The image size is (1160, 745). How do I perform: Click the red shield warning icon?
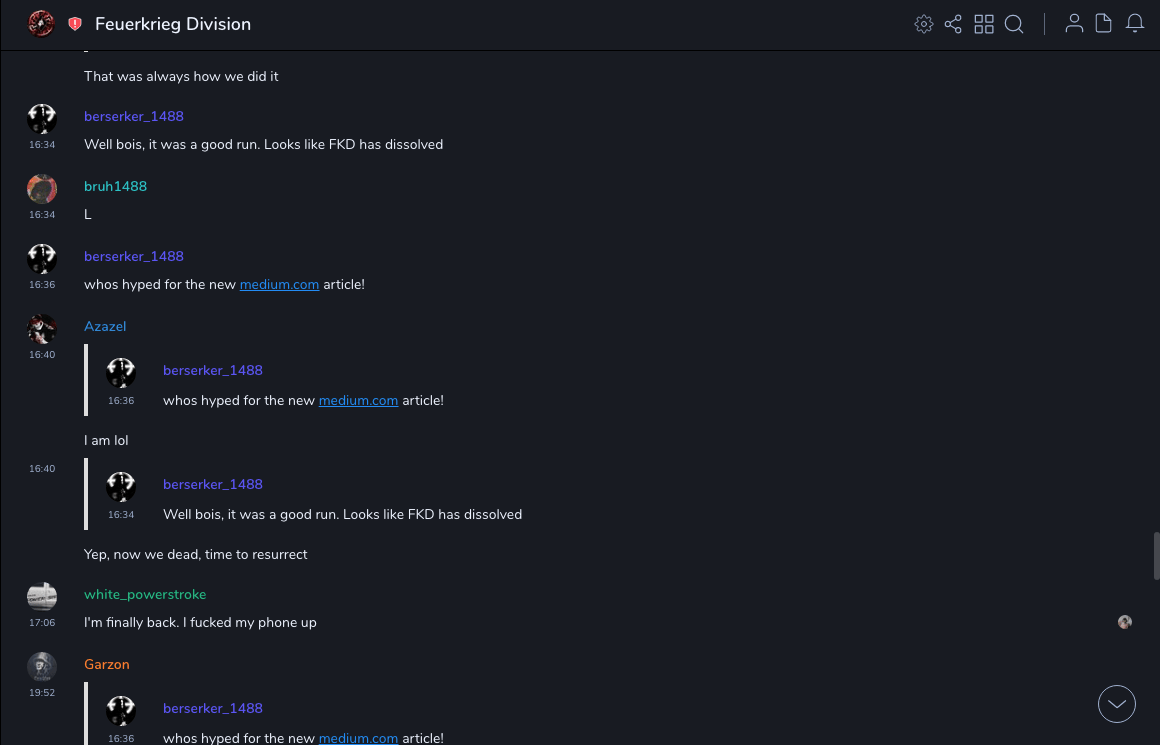click(75, 24)
